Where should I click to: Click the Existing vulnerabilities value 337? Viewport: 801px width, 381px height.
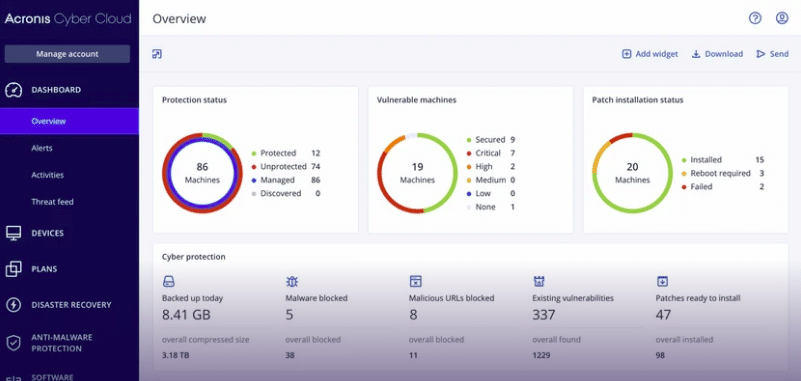544,315
